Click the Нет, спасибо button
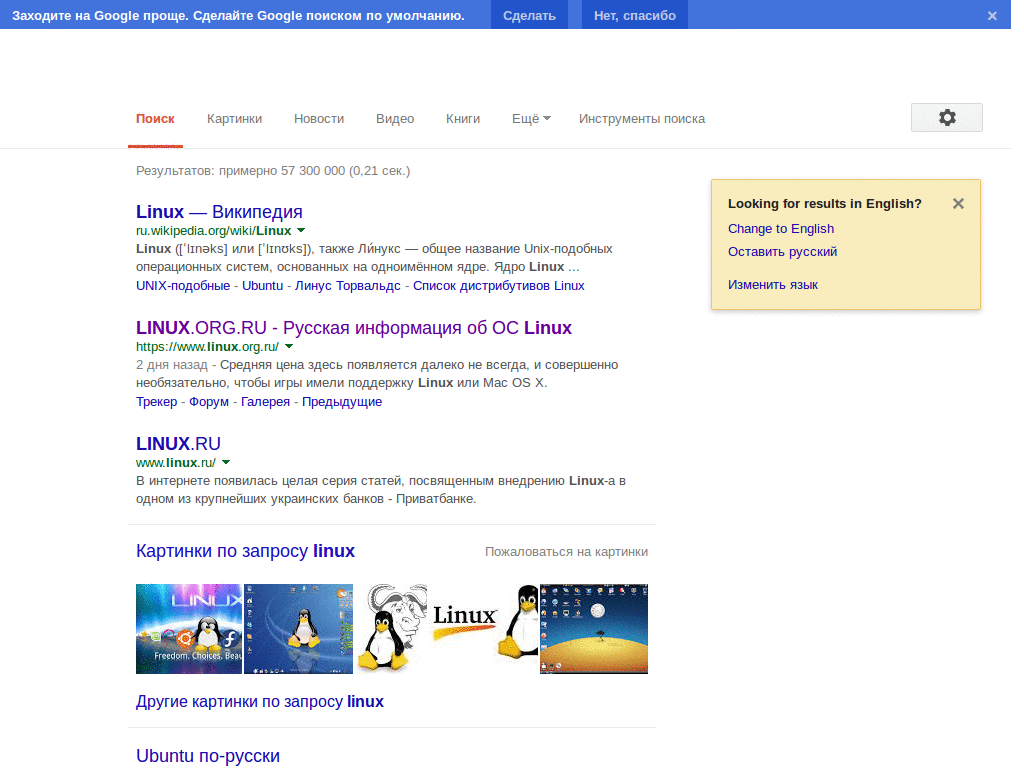The image size is (1024, 768). coord(635,15)
